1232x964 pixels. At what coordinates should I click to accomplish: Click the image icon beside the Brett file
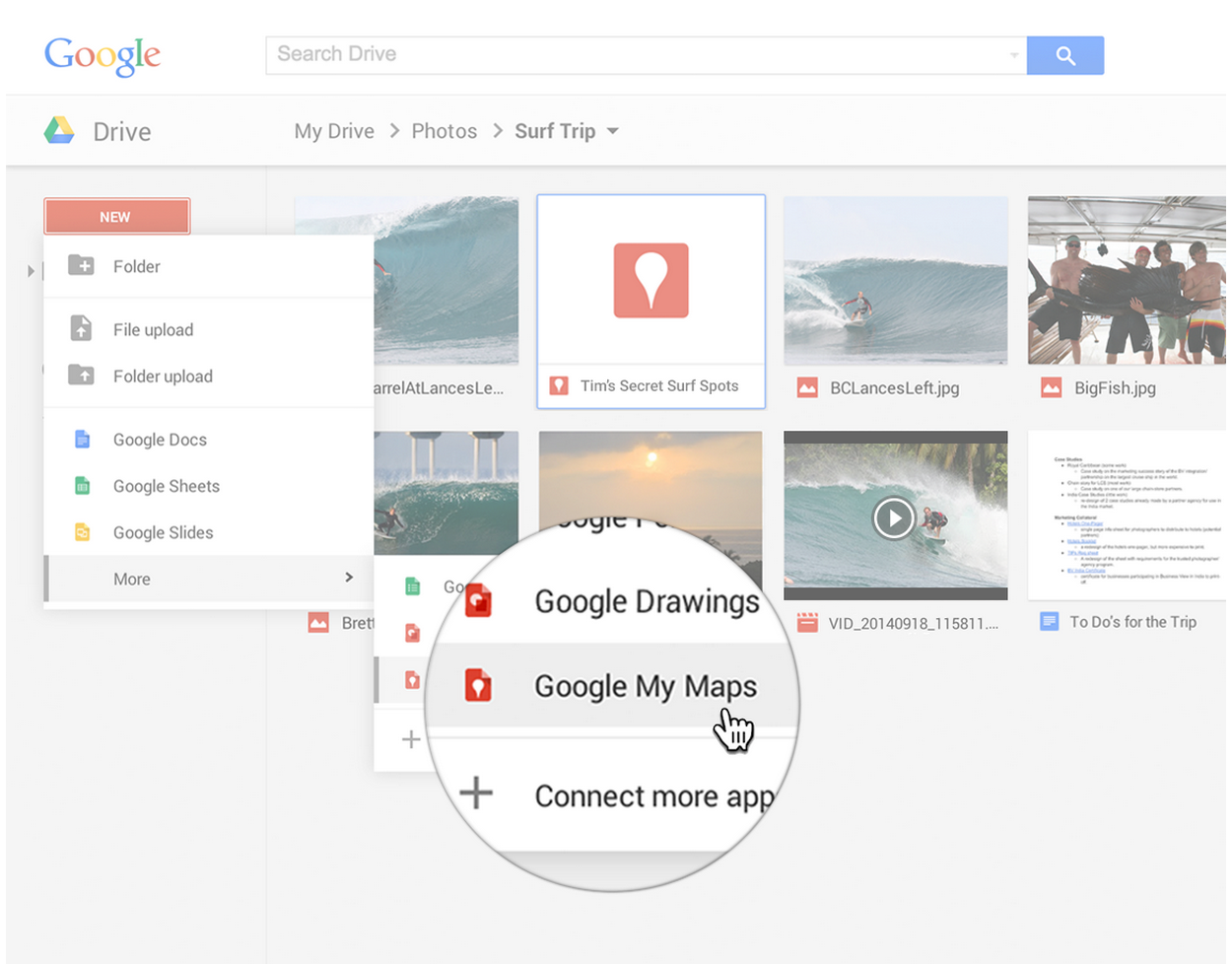click(x=318, y=622)
